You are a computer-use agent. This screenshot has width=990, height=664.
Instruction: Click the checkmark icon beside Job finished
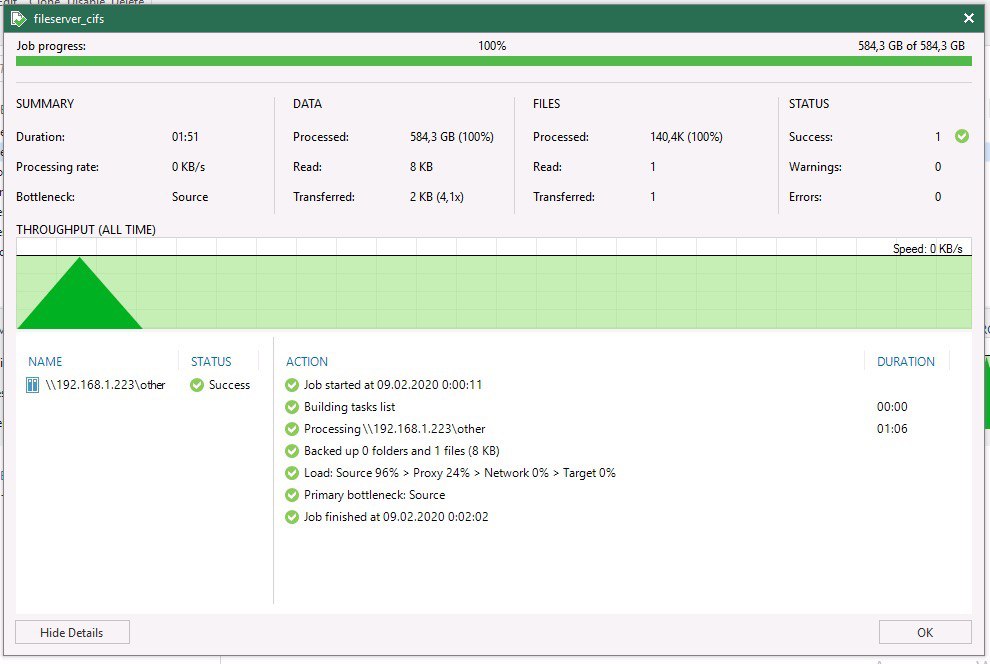click(x=292, y=518)
